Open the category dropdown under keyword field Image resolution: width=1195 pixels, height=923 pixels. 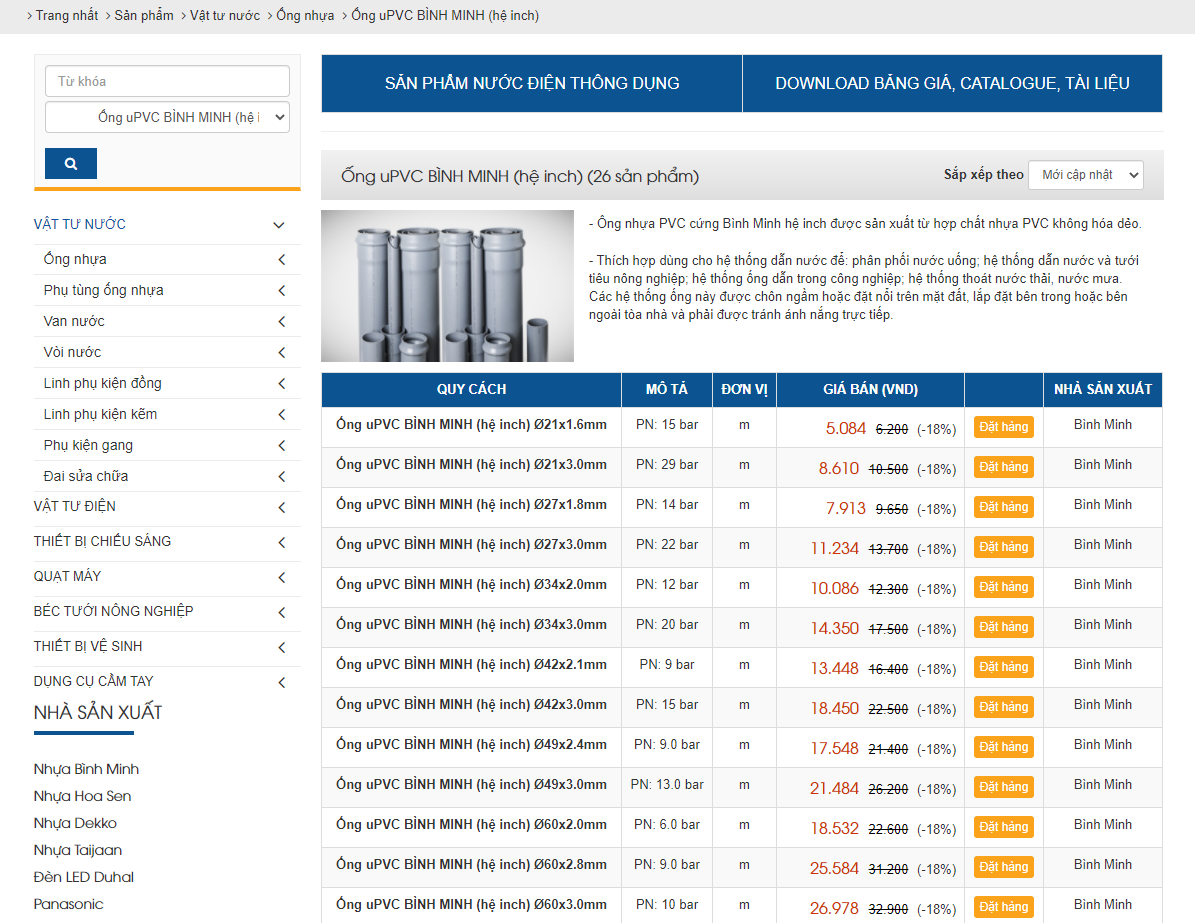point(168,117)
